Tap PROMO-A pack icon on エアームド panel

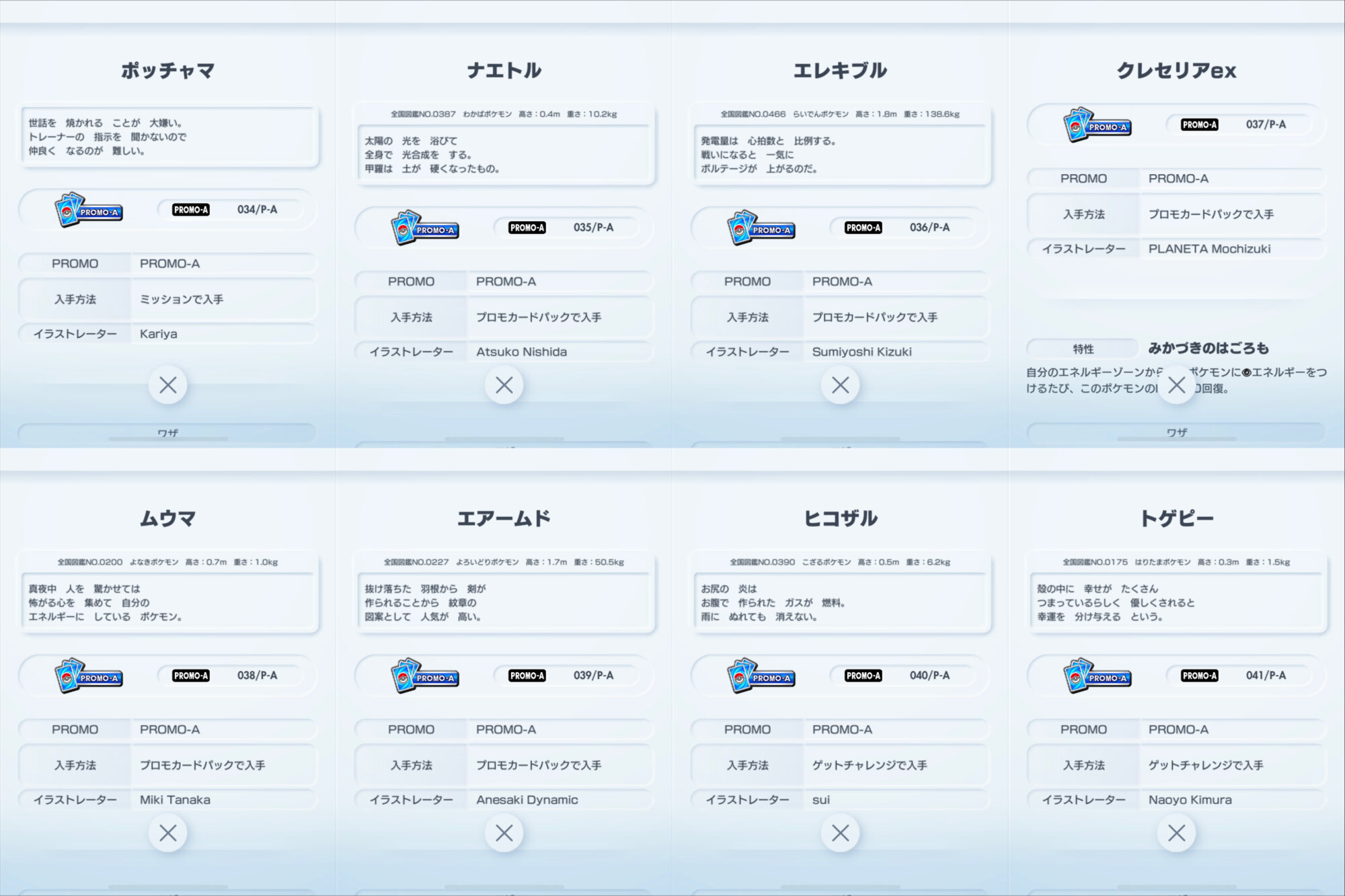point(425,676)
